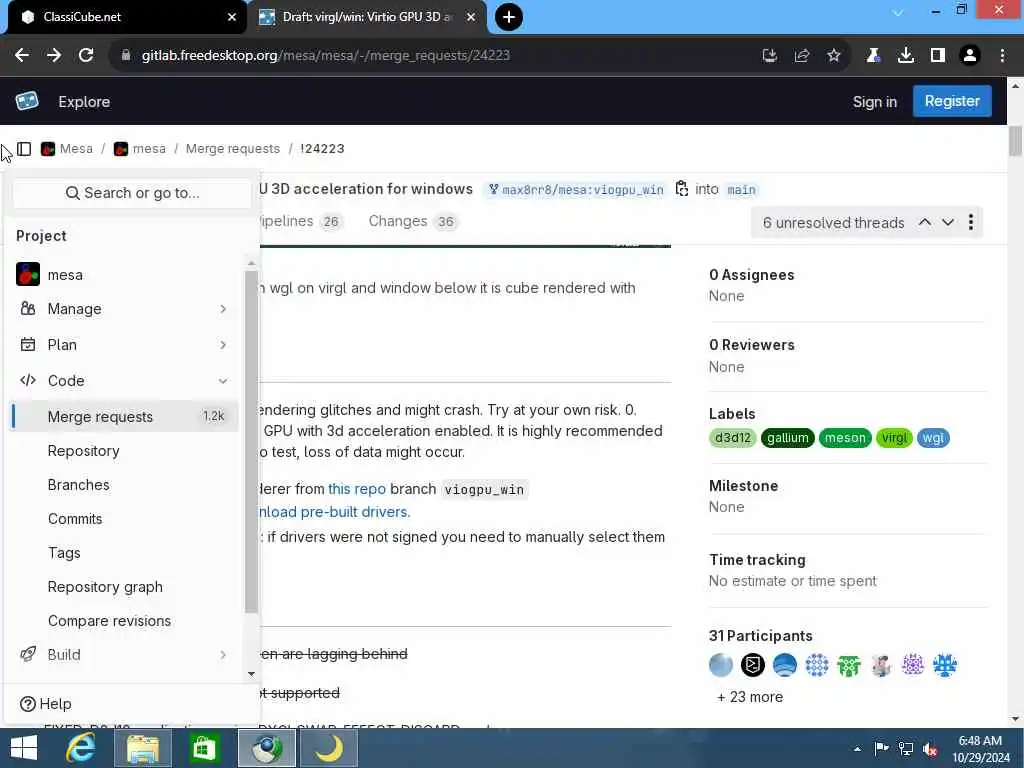The height and width of the screenshot is (768, 1024).
Task: Click the network tray icon
Action: click(x=906, y=748)
